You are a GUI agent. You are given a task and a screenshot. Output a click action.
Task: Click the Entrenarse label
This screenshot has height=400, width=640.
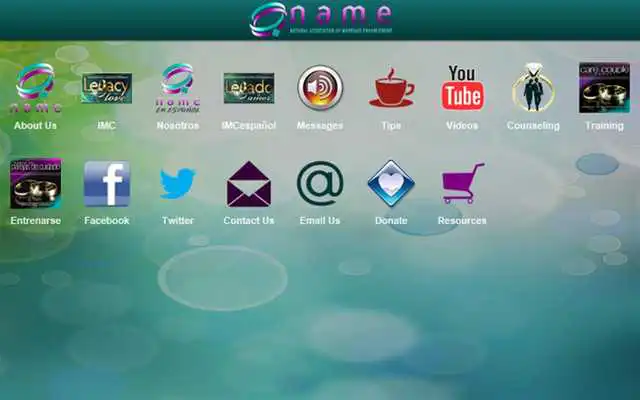click(x=36, y=221)
